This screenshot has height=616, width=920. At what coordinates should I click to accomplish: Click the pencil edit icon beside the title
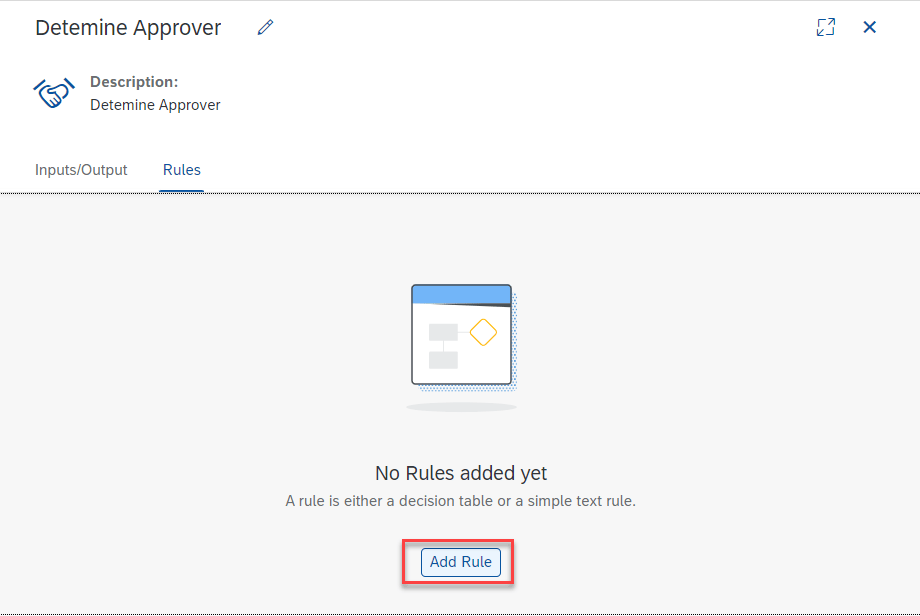click(x=265, y=28)
